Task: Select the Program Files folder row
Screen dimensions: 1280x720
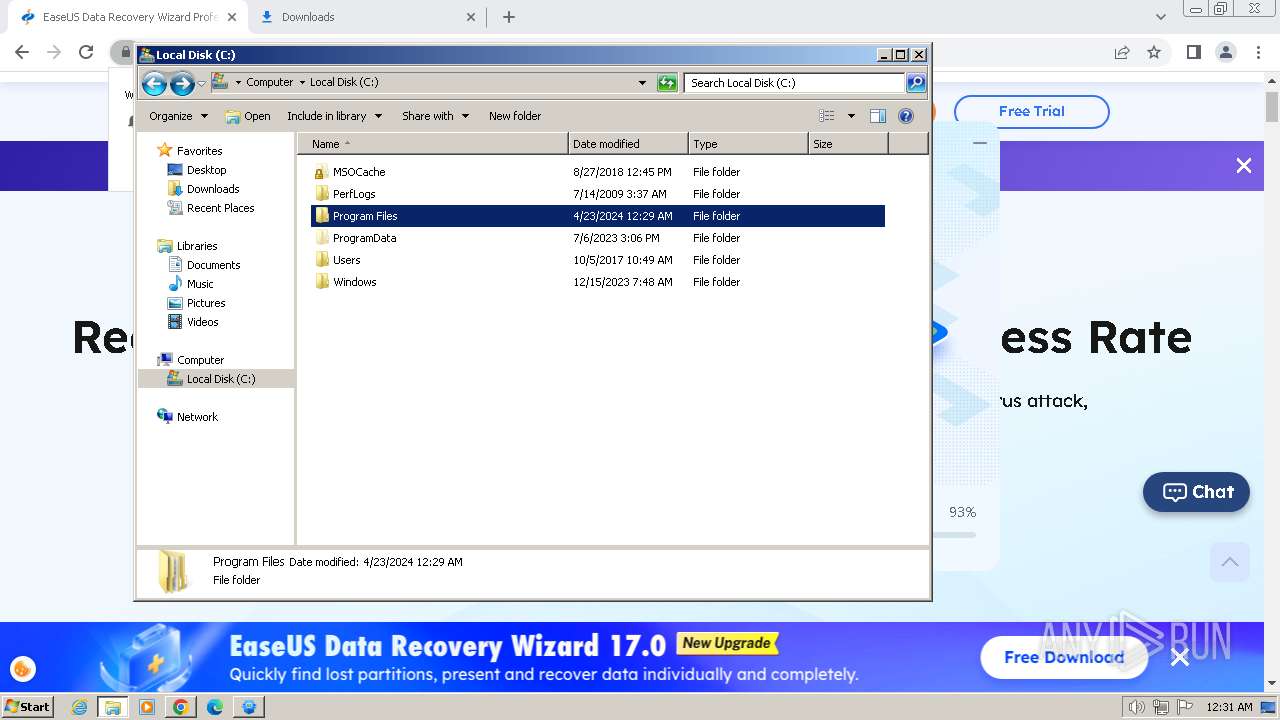Action: tap(598, 216)
